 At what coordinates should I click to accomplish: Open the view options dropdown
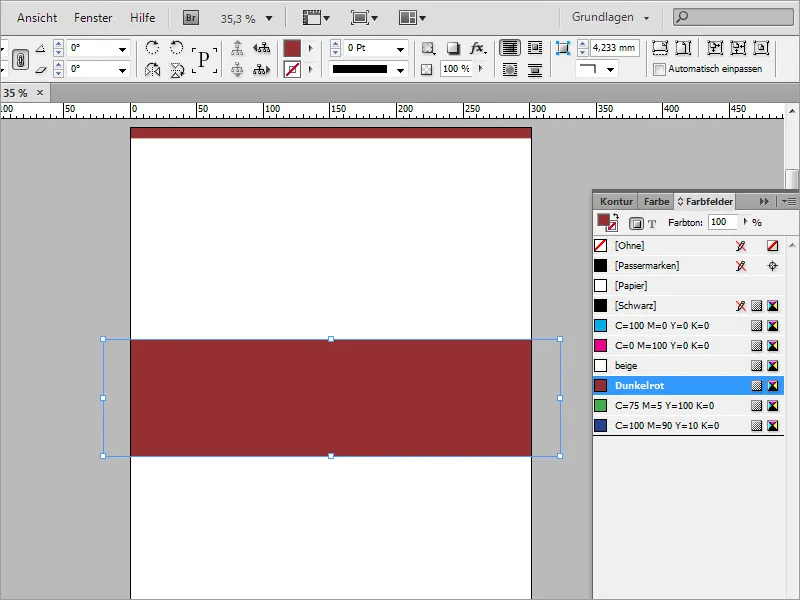[316, 18]
